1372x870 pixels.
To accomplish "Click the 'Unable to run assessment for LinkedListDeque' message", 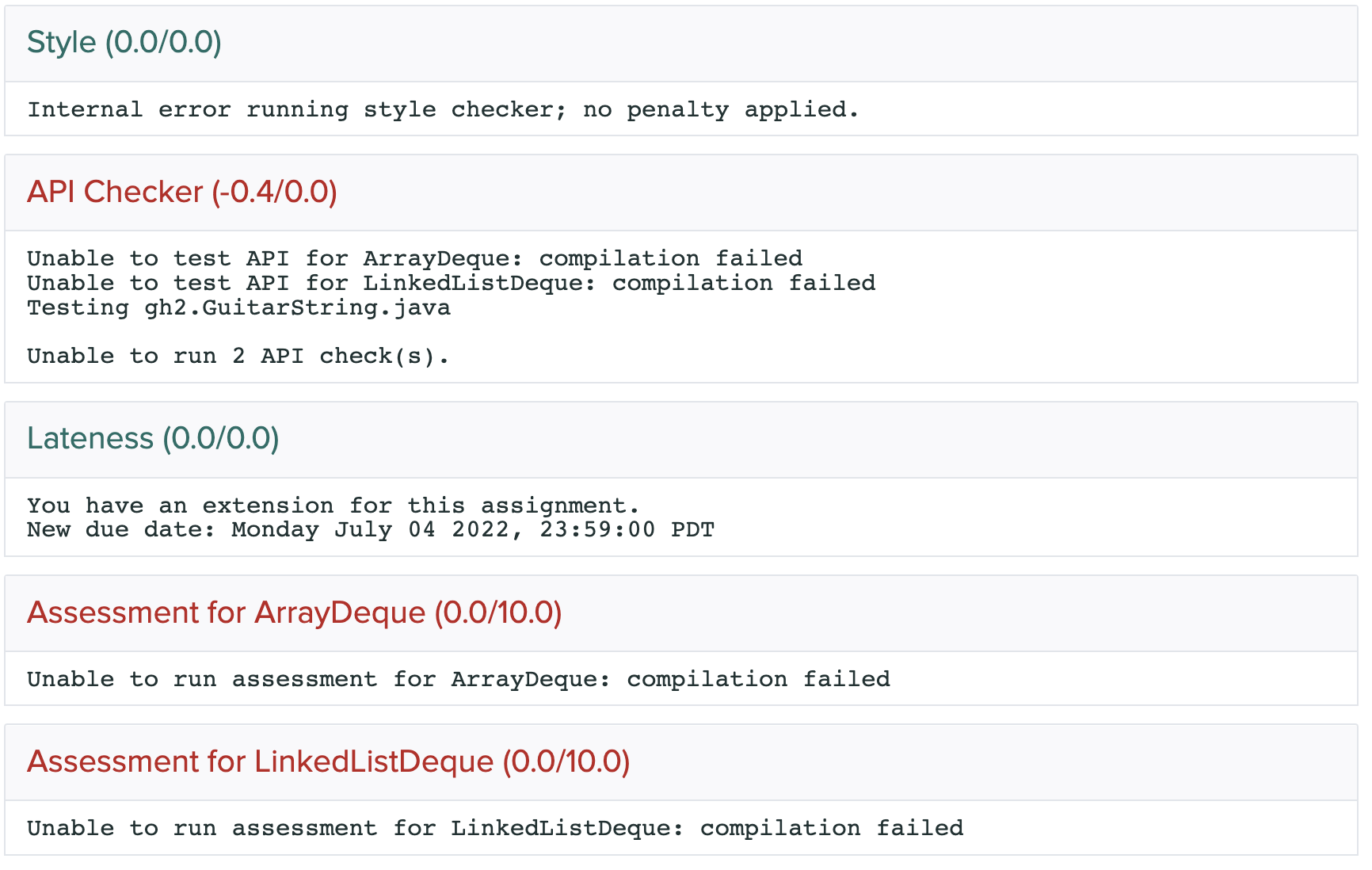I will point(494,828).
